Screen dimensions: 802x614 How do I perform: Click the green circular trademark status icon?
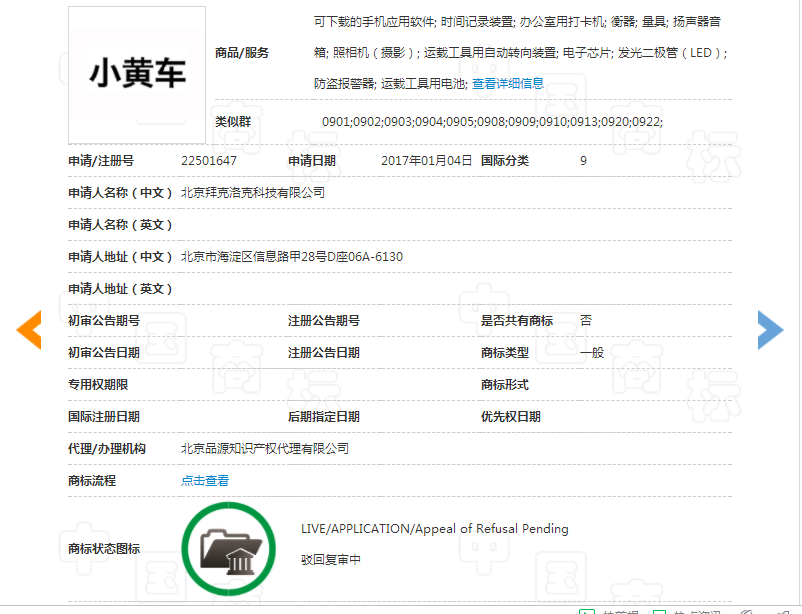click(229, 549)
